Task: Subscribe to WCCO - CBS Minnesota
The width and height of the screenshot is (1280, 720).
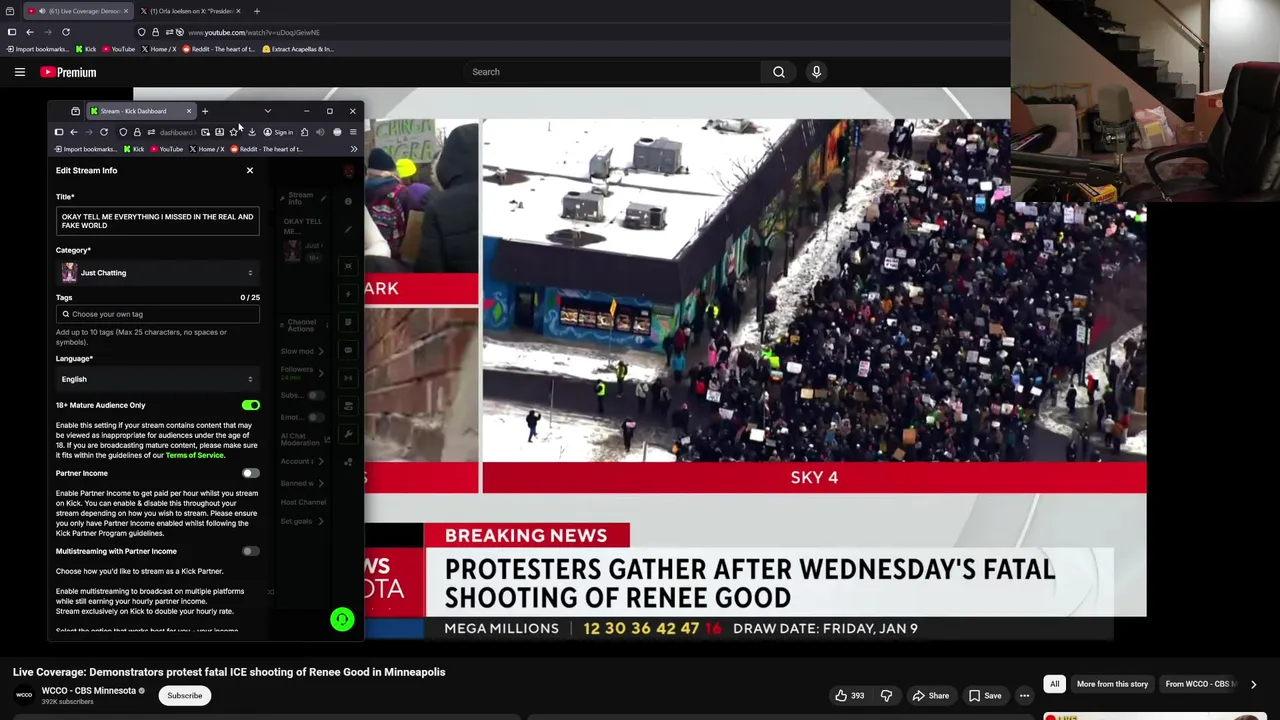Action: (x=185, y=696)
